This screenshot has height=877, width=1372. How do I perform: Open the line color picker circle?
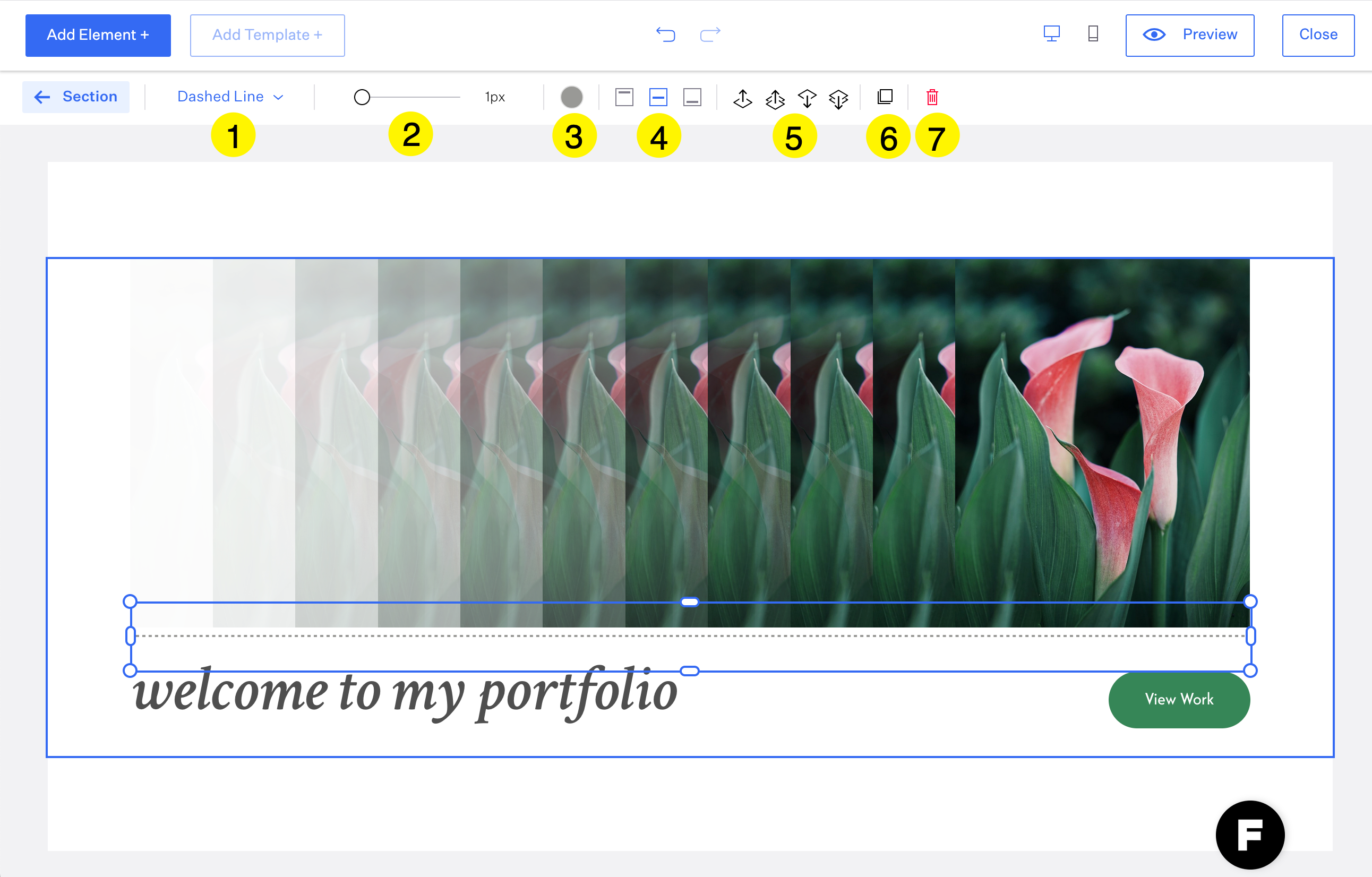572,98
